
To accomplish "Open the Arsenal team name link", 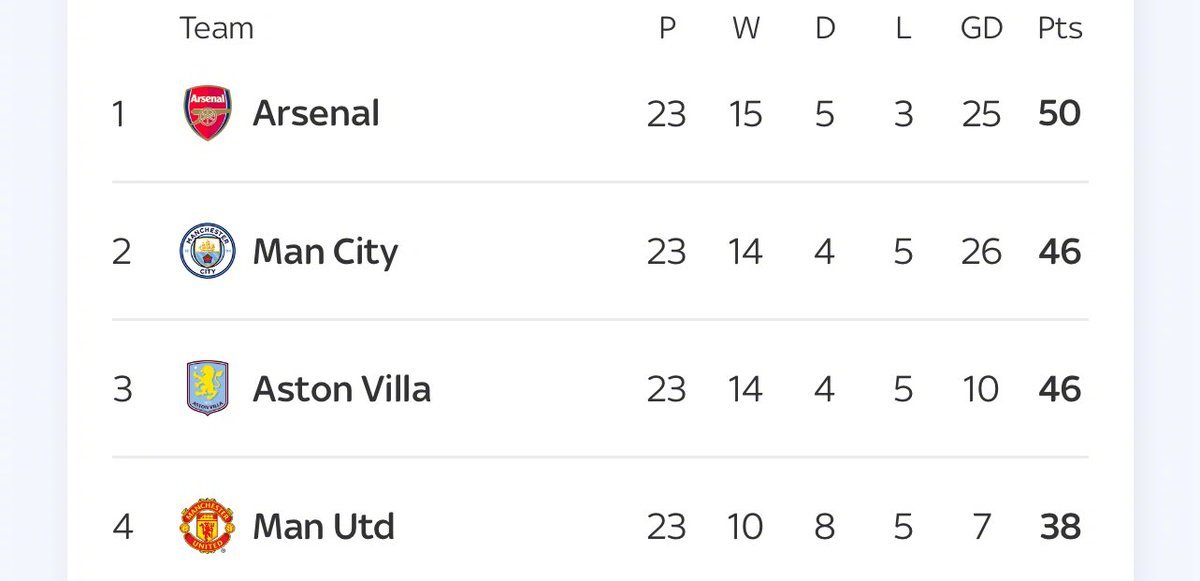I will (316, 113).
